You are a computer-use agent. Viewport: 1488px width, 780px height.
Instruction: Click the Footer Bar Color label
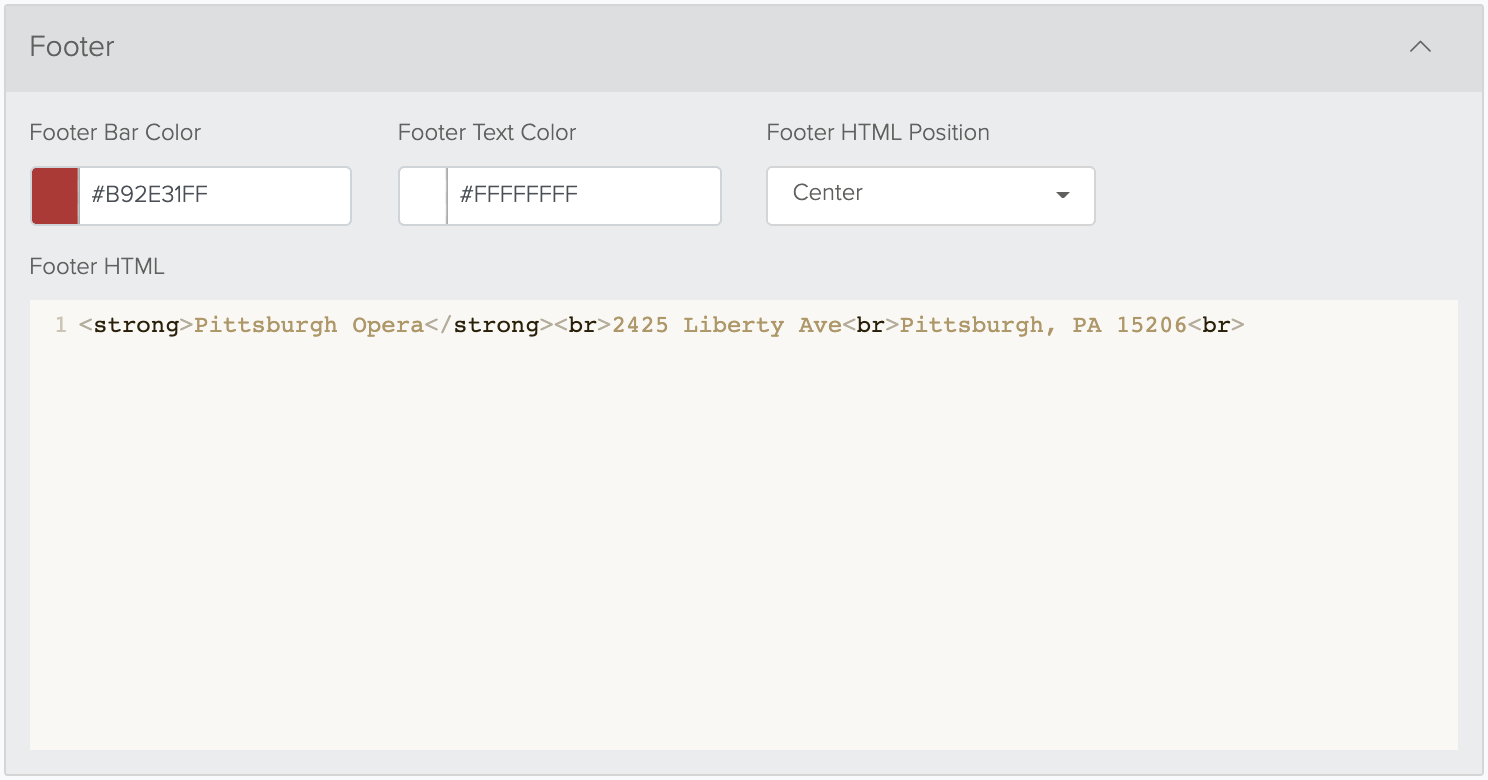point(116,133)
